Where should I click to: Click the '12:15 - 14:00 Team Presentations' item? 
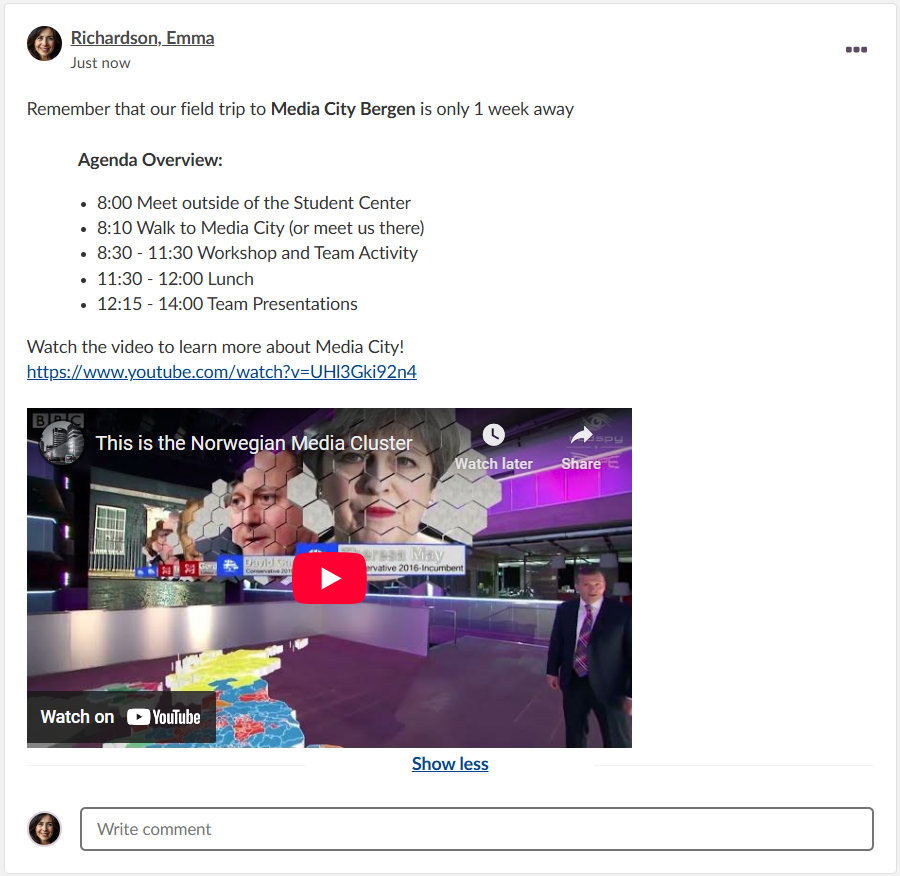(227, 304)
